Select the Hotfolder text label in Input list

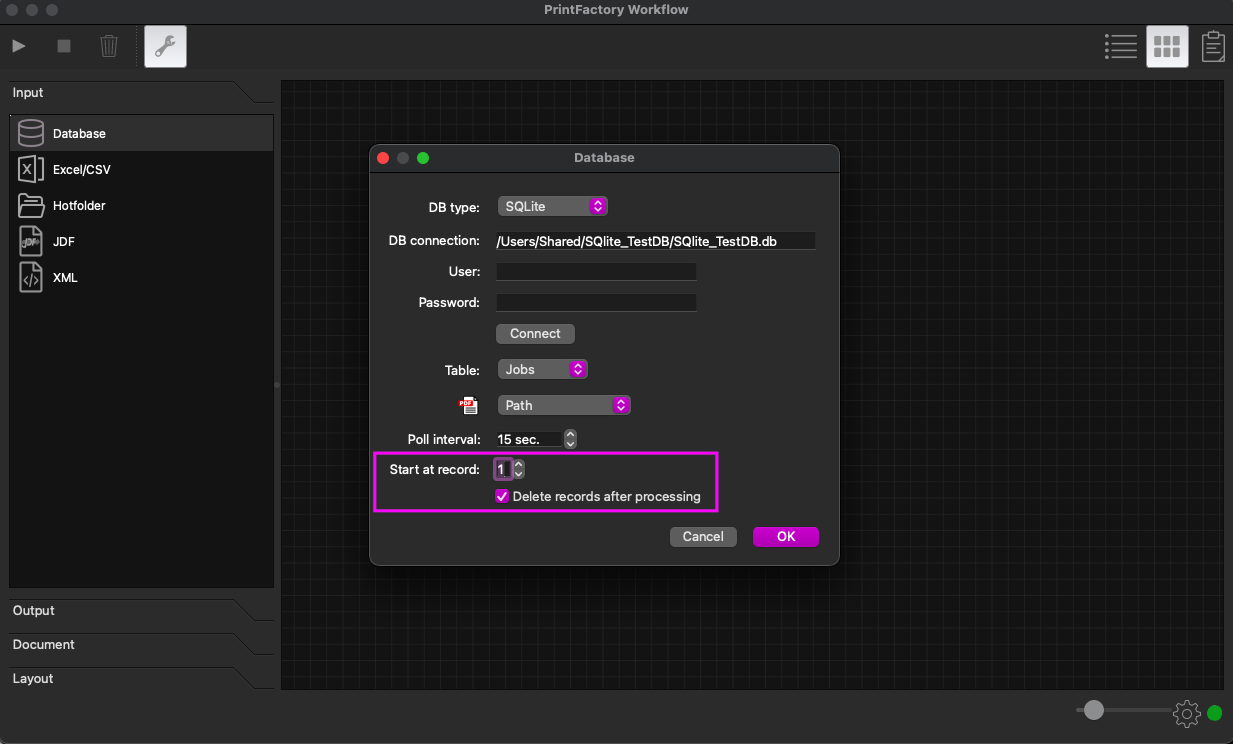79,205
